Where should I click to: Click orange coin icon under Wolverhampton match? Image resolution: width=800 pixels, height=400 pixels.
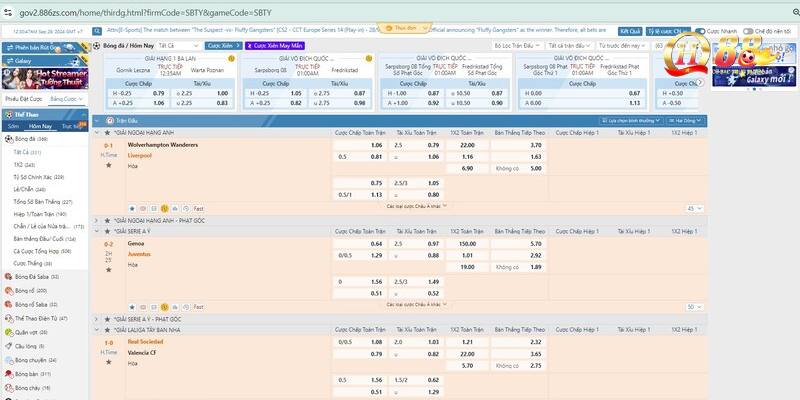click(x=164, y=208)
